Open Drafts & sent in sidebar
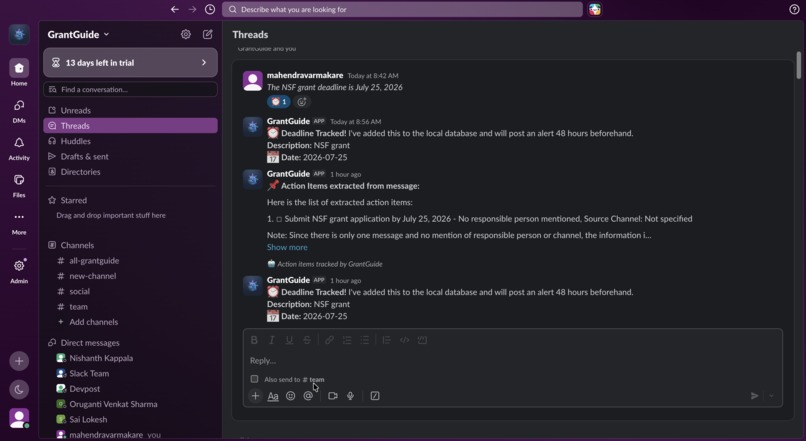The image size is (806, 441). click(x=131, y=156)
